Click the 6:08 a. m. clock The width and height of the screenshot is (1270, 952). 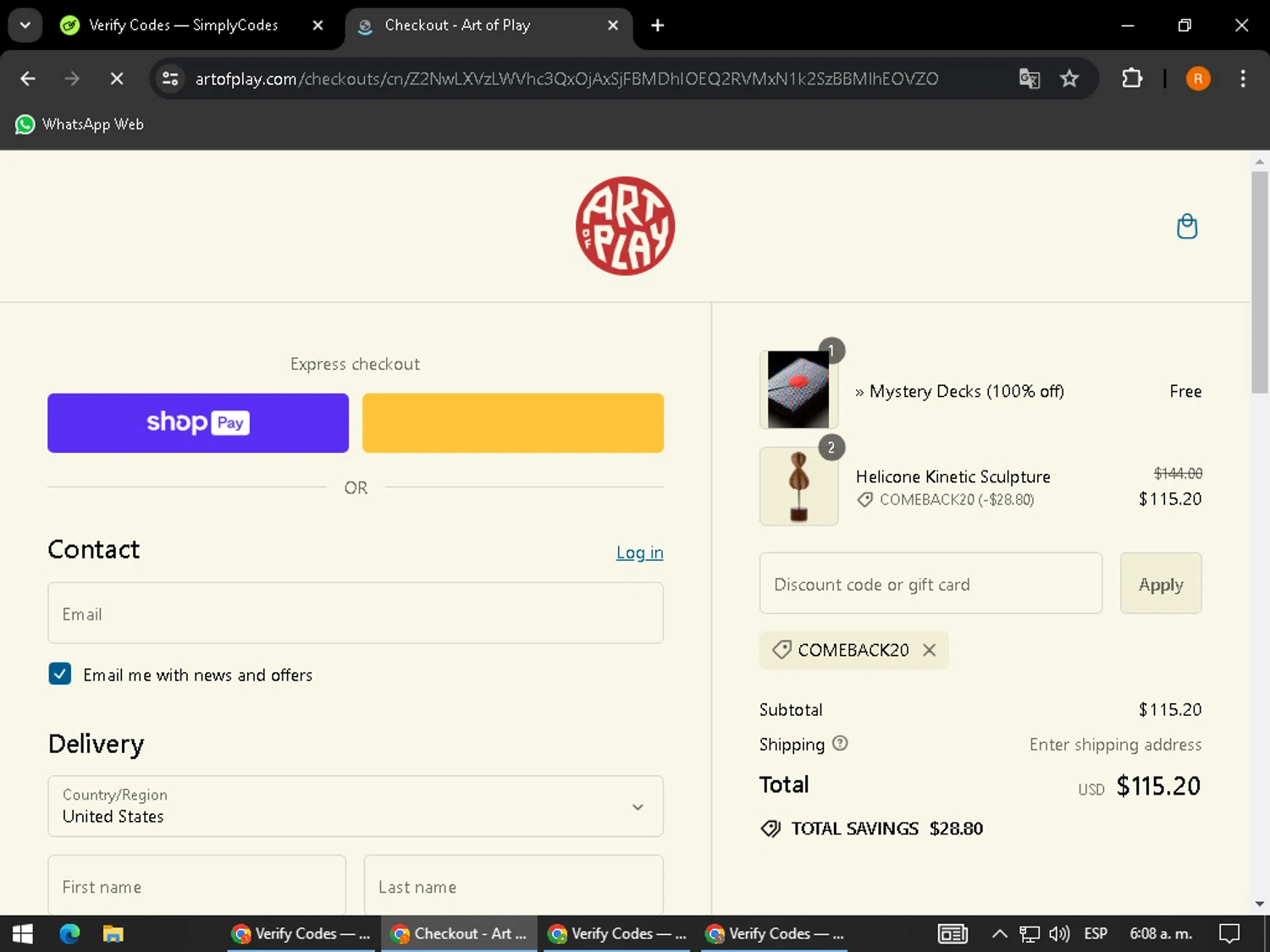click(x=1161, y=933)
